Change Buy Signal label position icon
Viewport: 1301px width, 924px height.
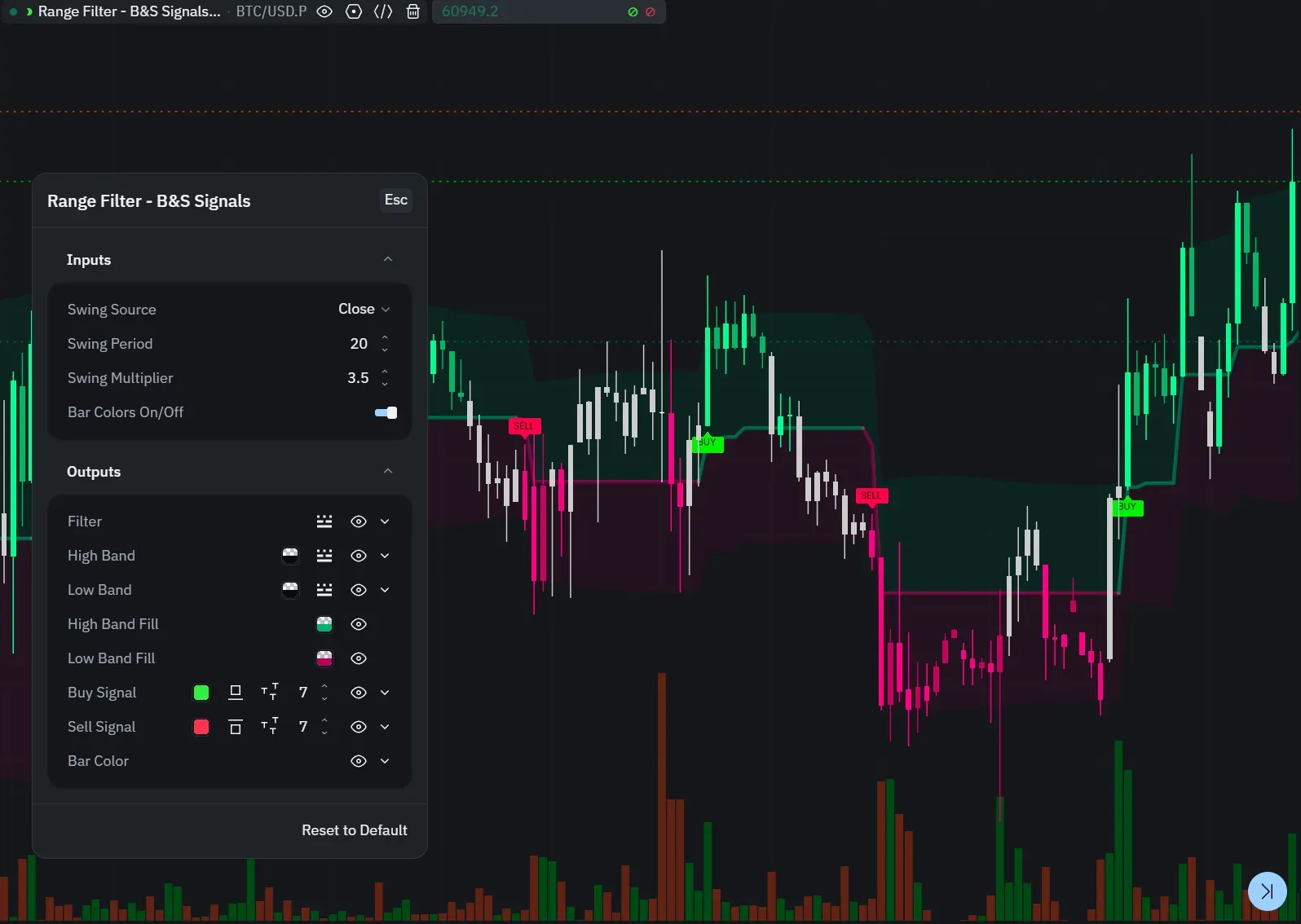tap(236, 693)
